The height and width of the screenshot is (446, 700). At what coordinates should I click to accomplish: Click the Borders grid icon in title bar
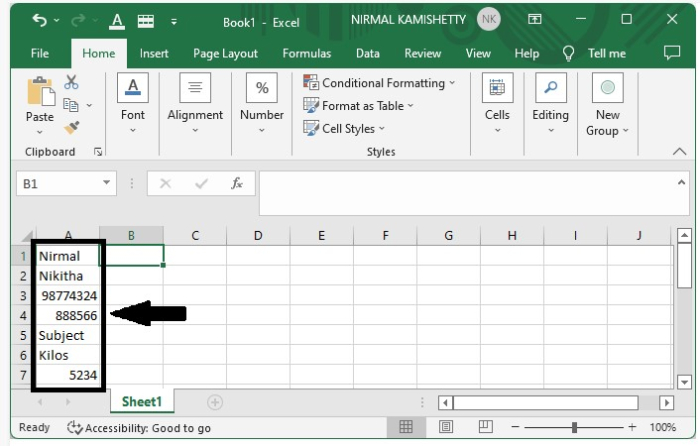(x=146, y=21)
